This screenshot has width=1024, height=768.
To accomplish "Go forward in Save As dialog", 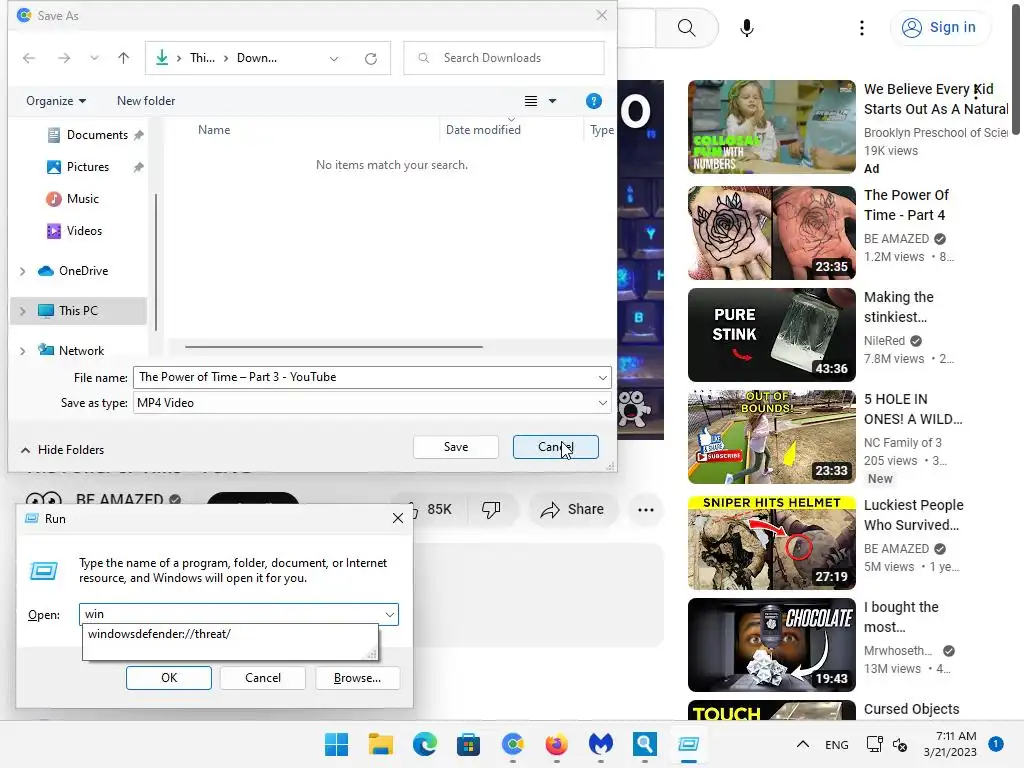I will pyautogui.click(x=64, y=58).
